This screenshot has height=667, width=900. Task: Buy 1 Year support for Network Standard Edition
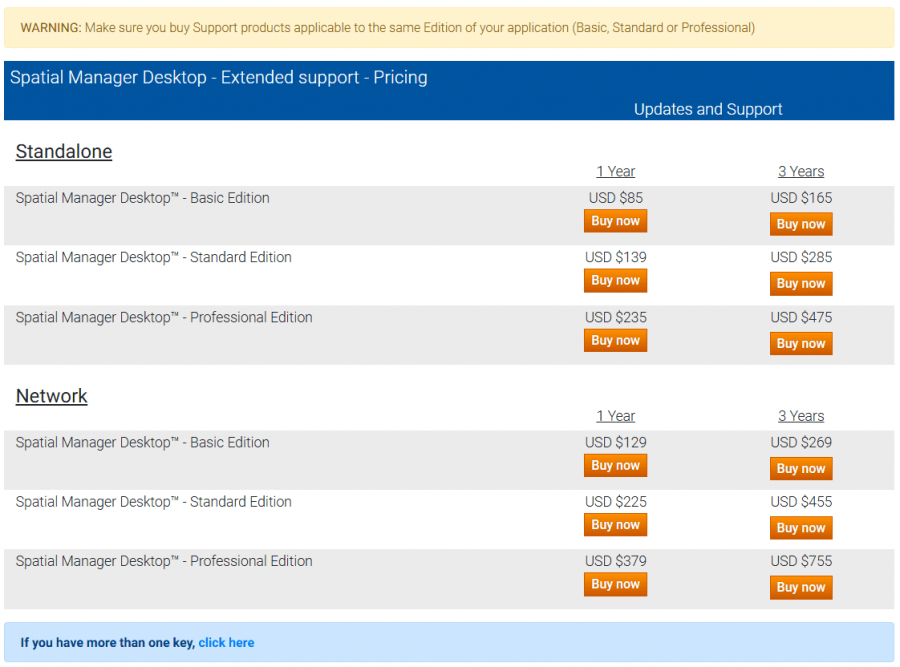click(615, 524)
